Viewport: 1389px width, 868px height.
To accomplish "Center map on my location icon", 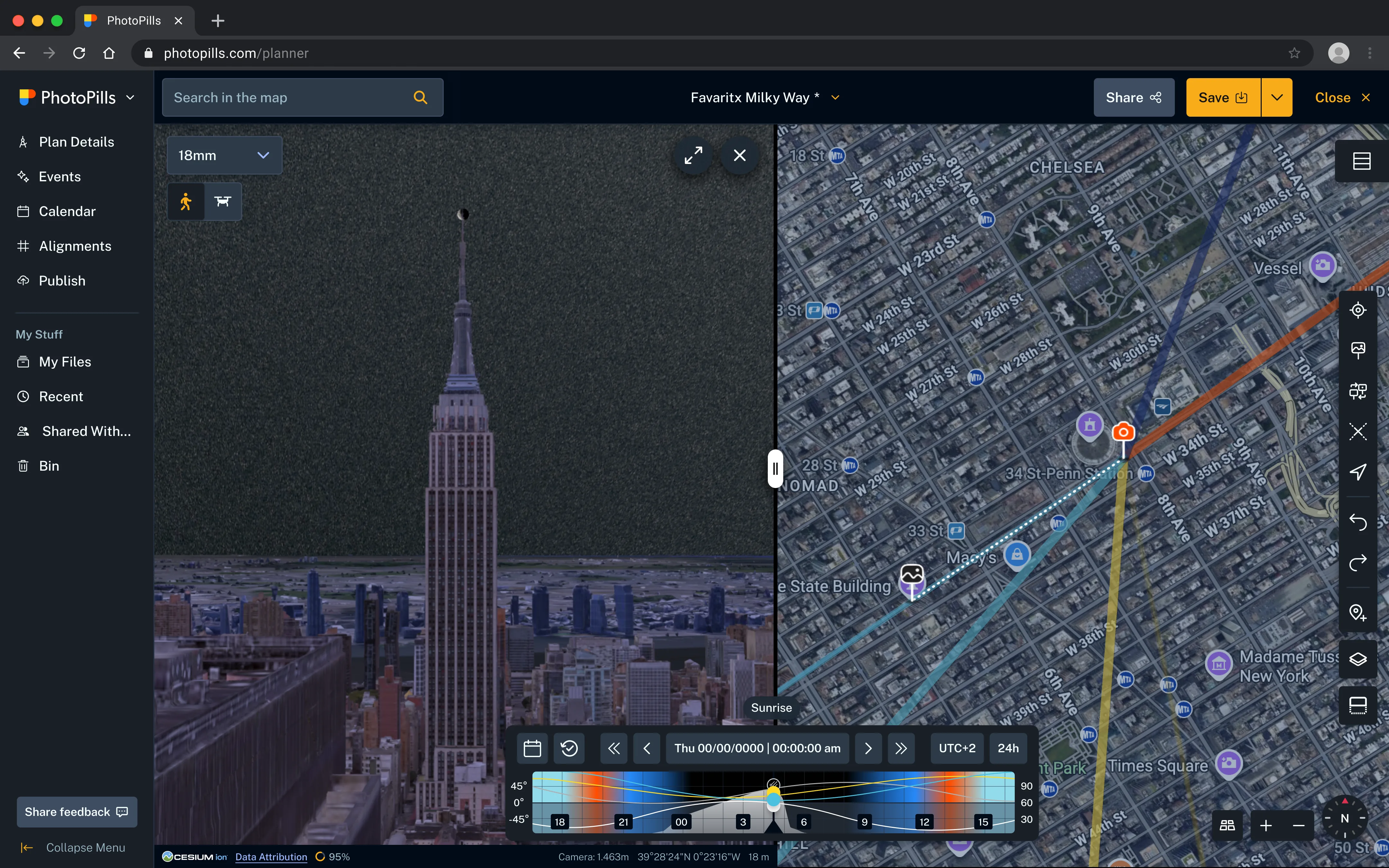I will [1358, 311].
